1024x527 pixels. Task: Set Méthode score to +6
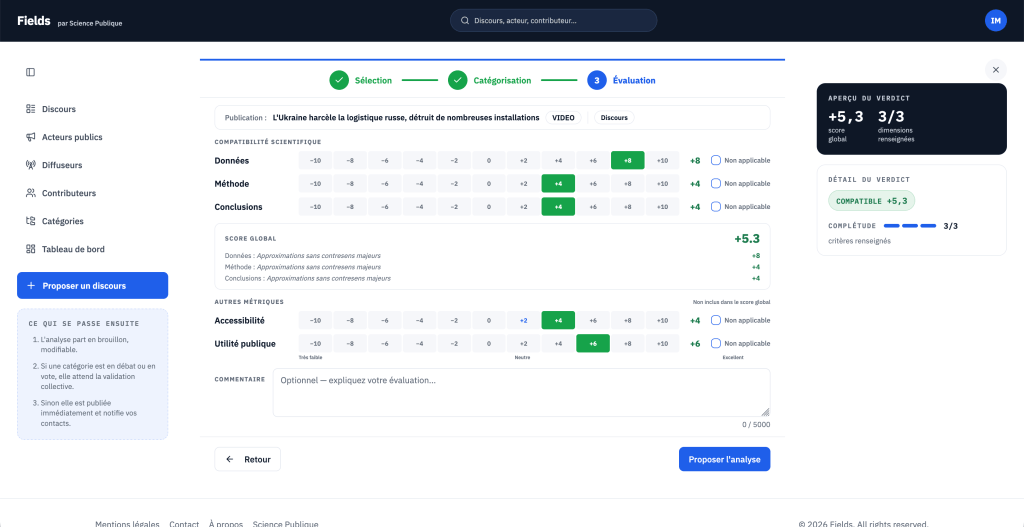click(x=593, y=184)
